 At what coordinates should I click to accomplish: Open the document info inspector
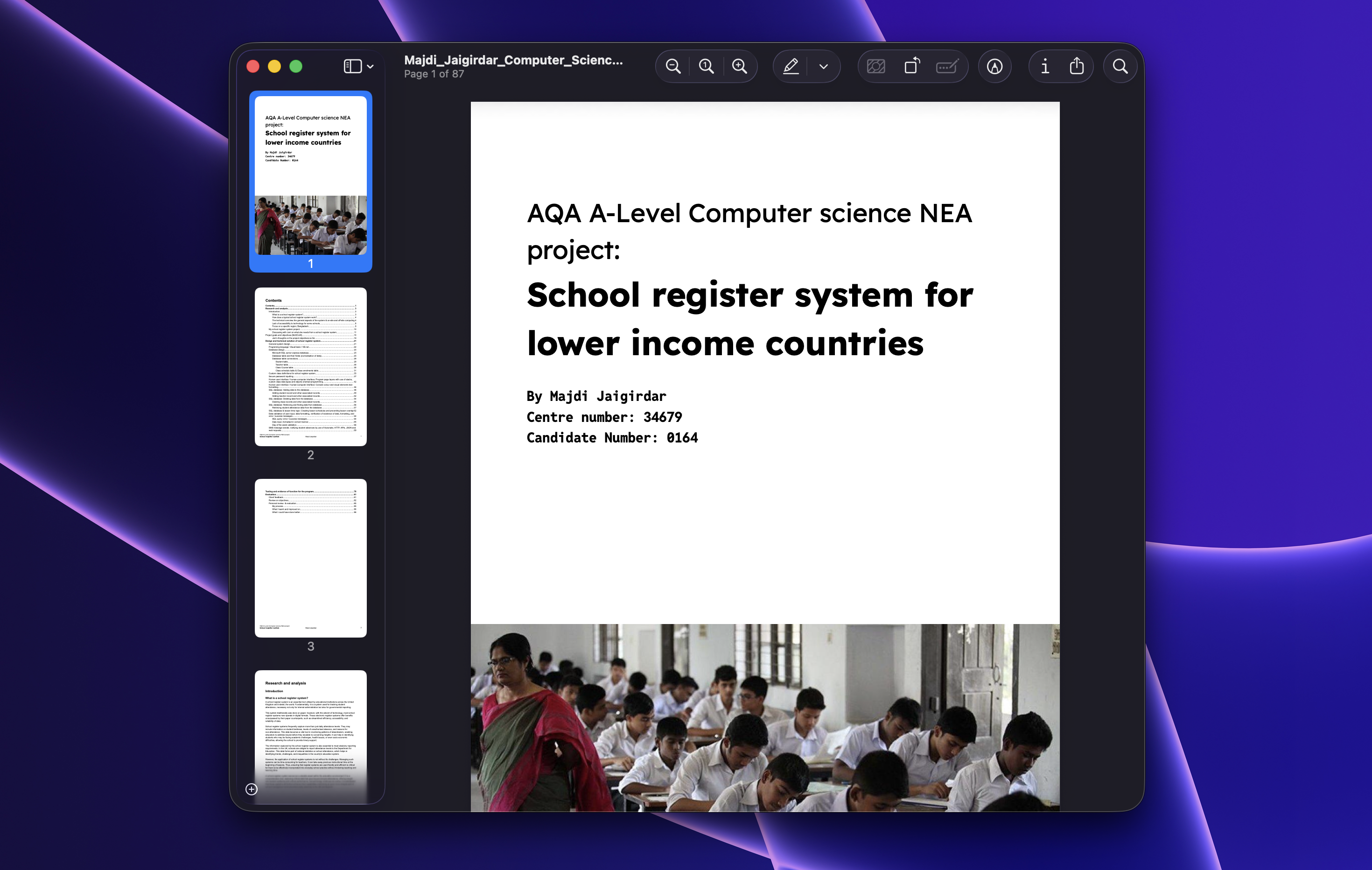(x=1044, y=66)
